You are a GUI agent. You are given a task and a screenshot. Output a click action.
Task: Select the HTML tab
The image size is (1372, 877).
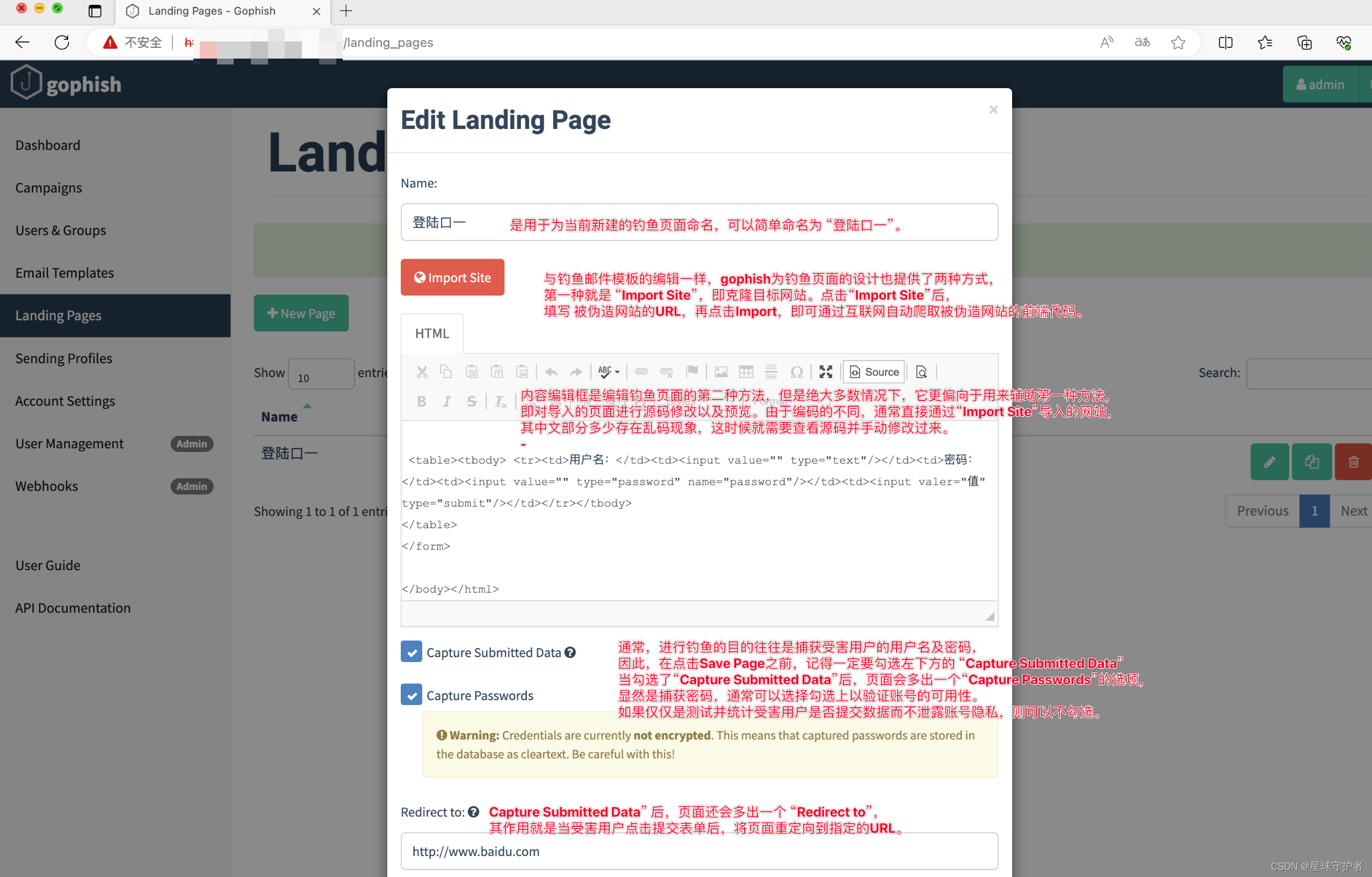click(432, 333)
